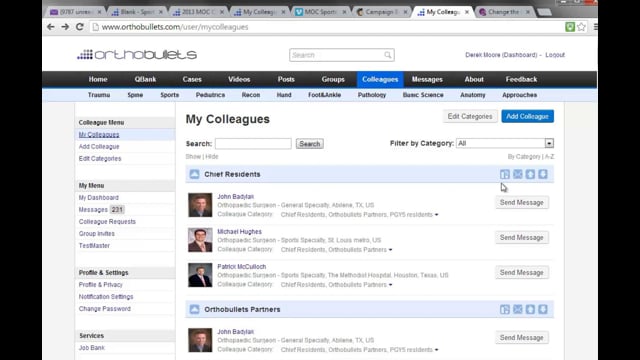Open the Groups menu item
640x360 pixels.
click(x=333, y=79)
